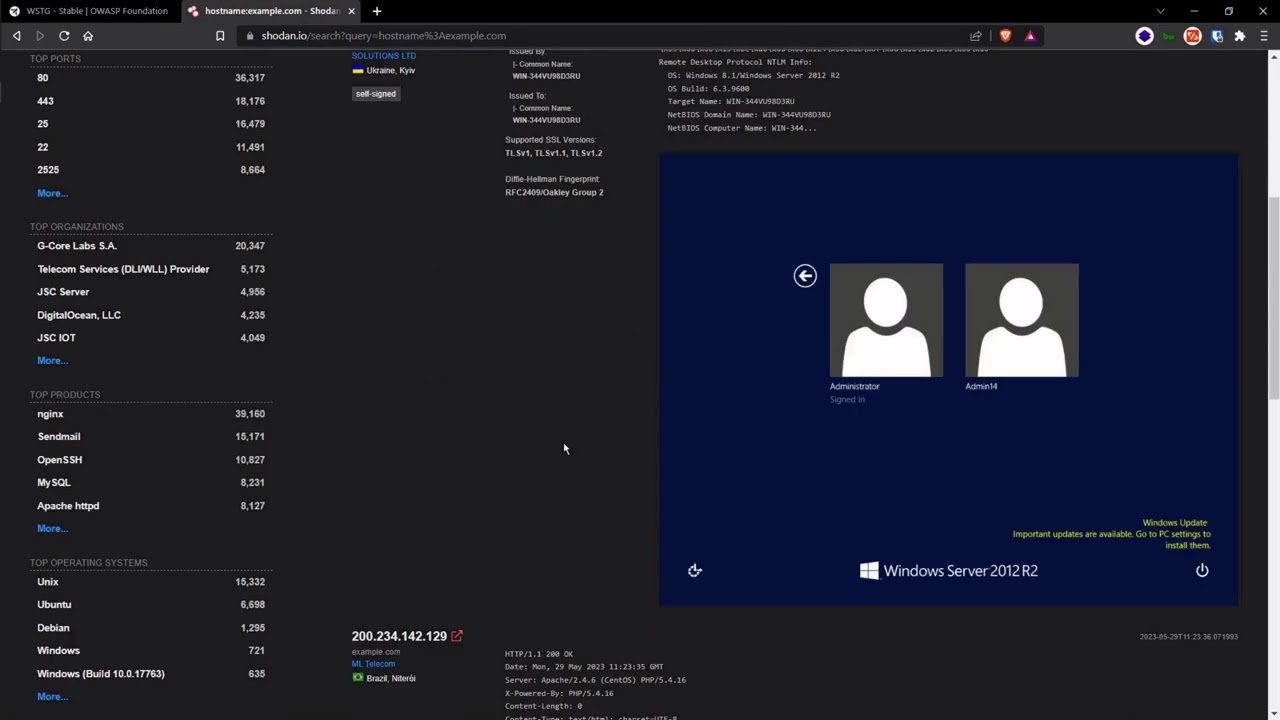Open the 200.234.142.129 host result
Image resolution: width=1280 pixels, height=720 pixels.
tap(399, 636)
